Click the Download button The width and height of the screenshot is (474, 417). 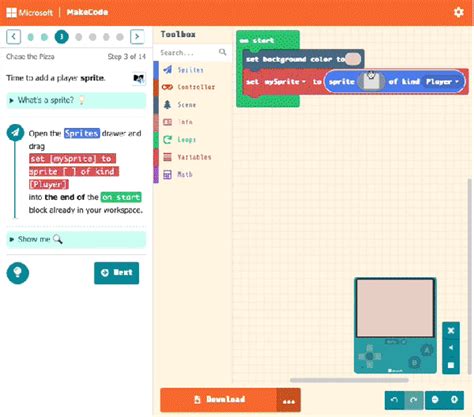[x=219, y=399]
